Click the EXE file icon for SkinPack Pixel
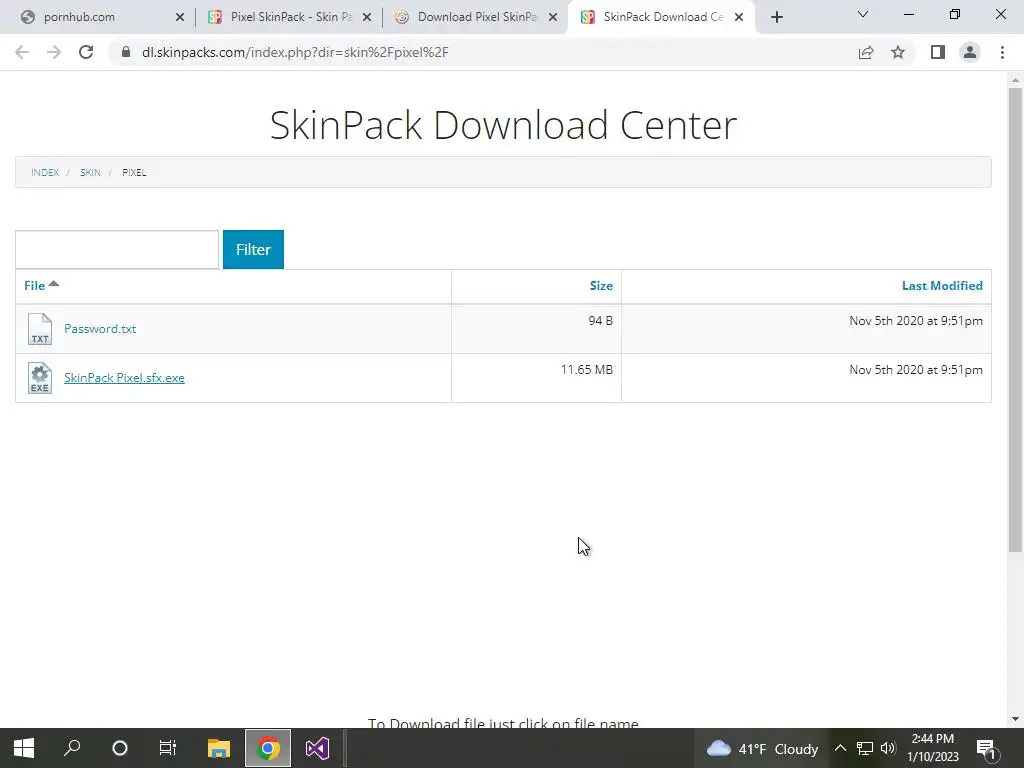 40,378
